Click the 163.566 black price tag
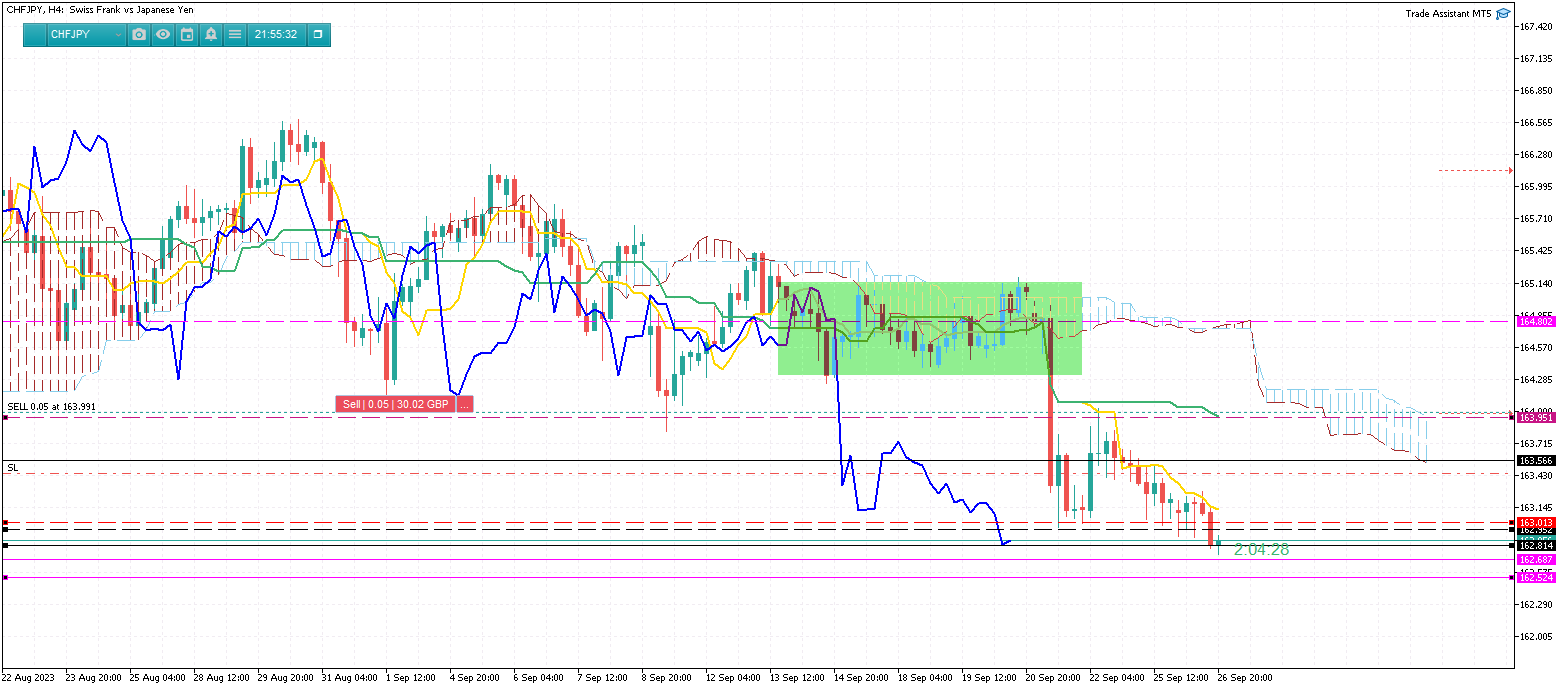 tap(1536, 460)
